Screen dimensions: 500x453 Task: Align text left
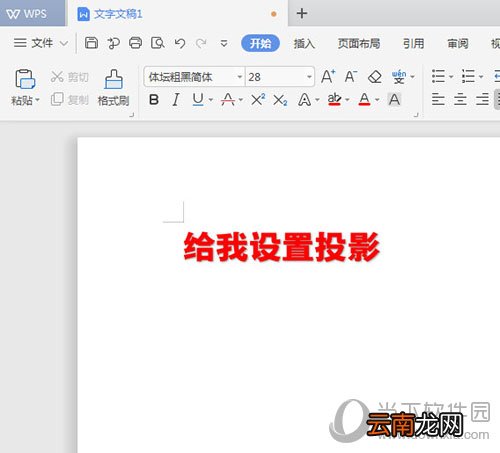(x=438, y=99)
